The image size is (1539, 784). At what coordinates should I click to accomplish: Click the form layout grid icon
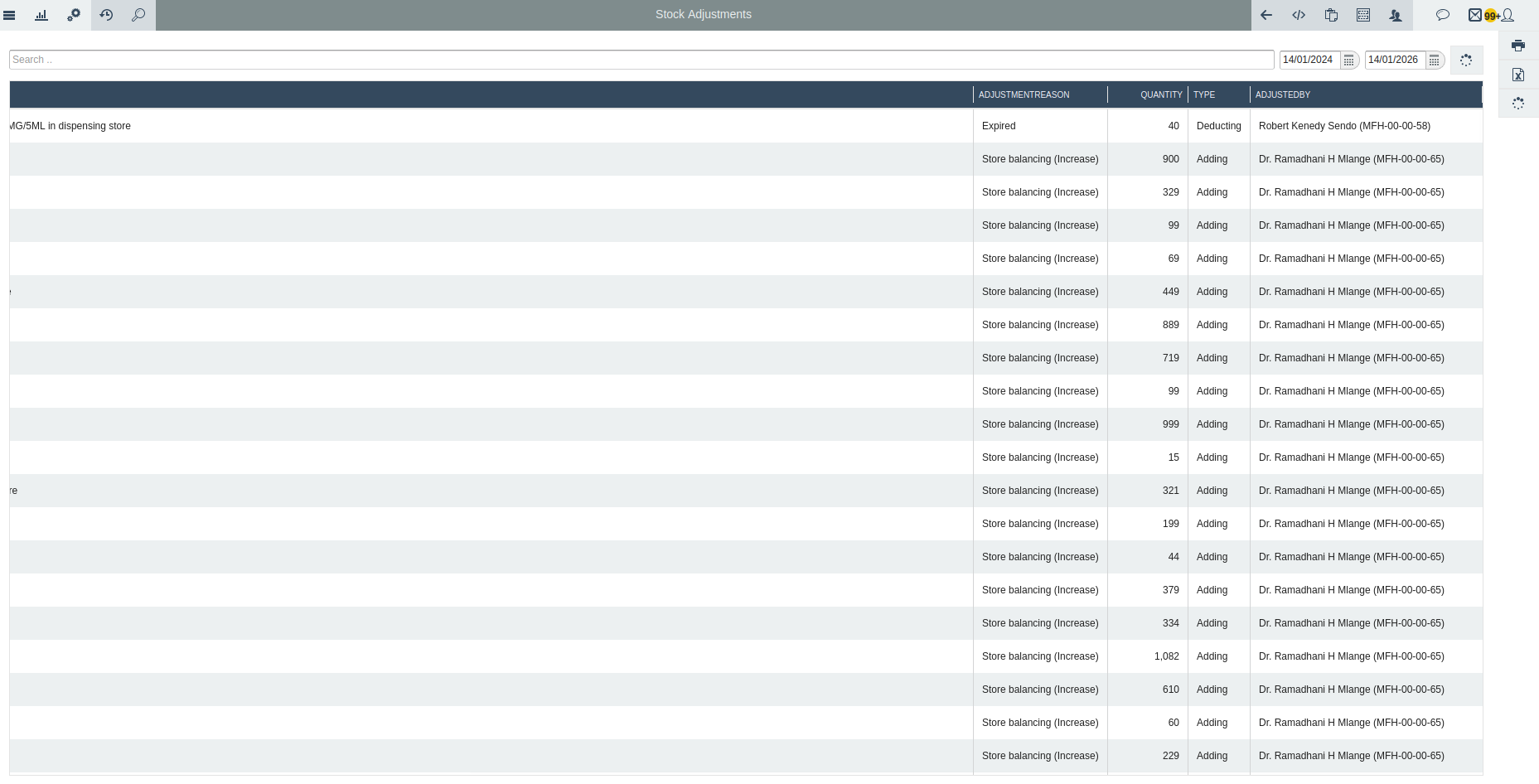coord(1363,15)
